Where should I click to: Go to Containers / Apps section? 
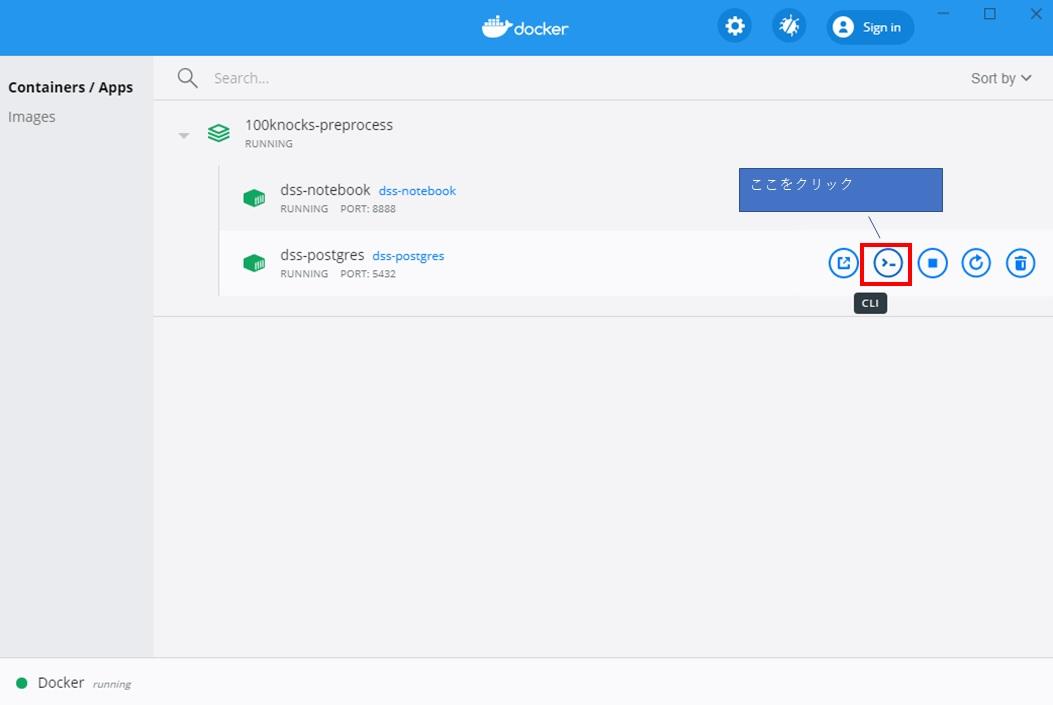(71, 87)
